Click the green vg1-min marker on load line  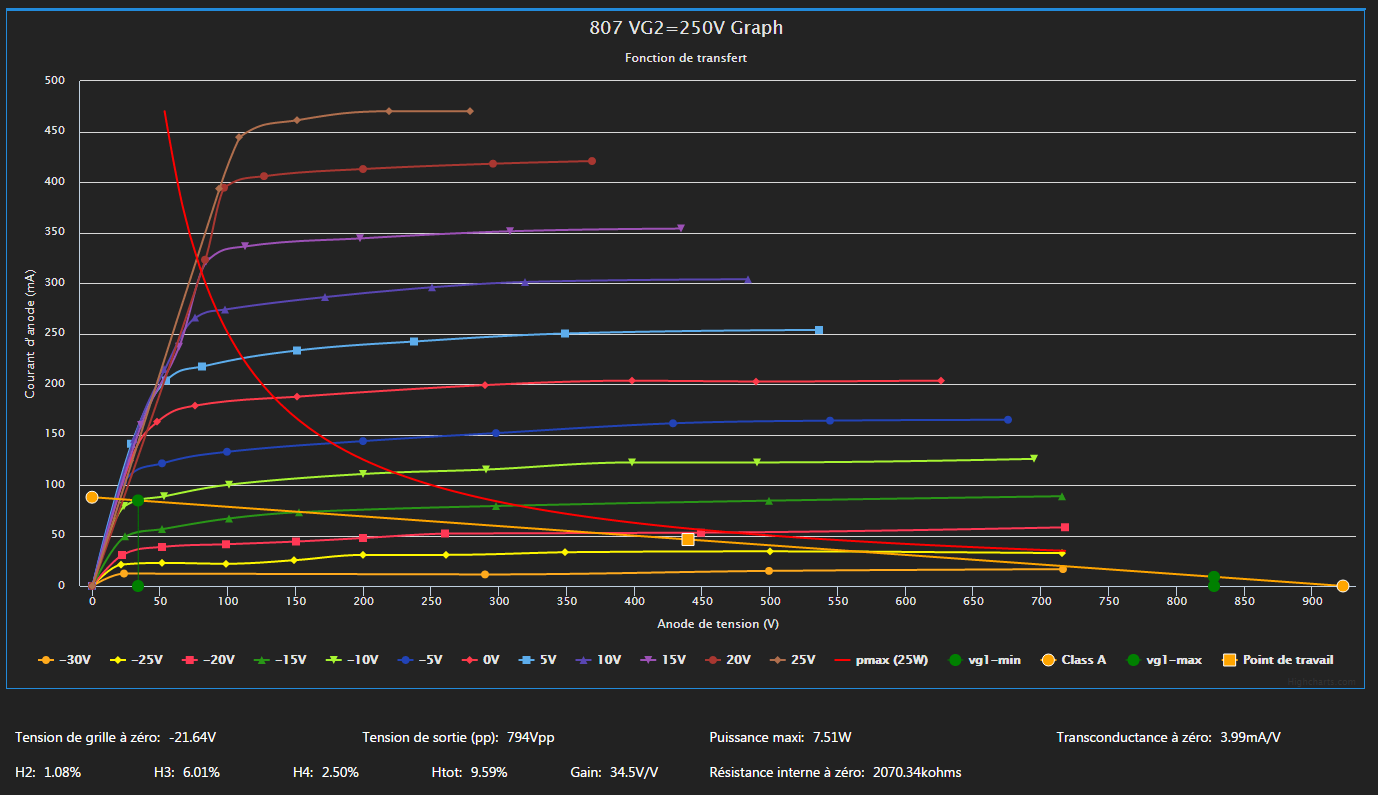[x=138, y=501]
